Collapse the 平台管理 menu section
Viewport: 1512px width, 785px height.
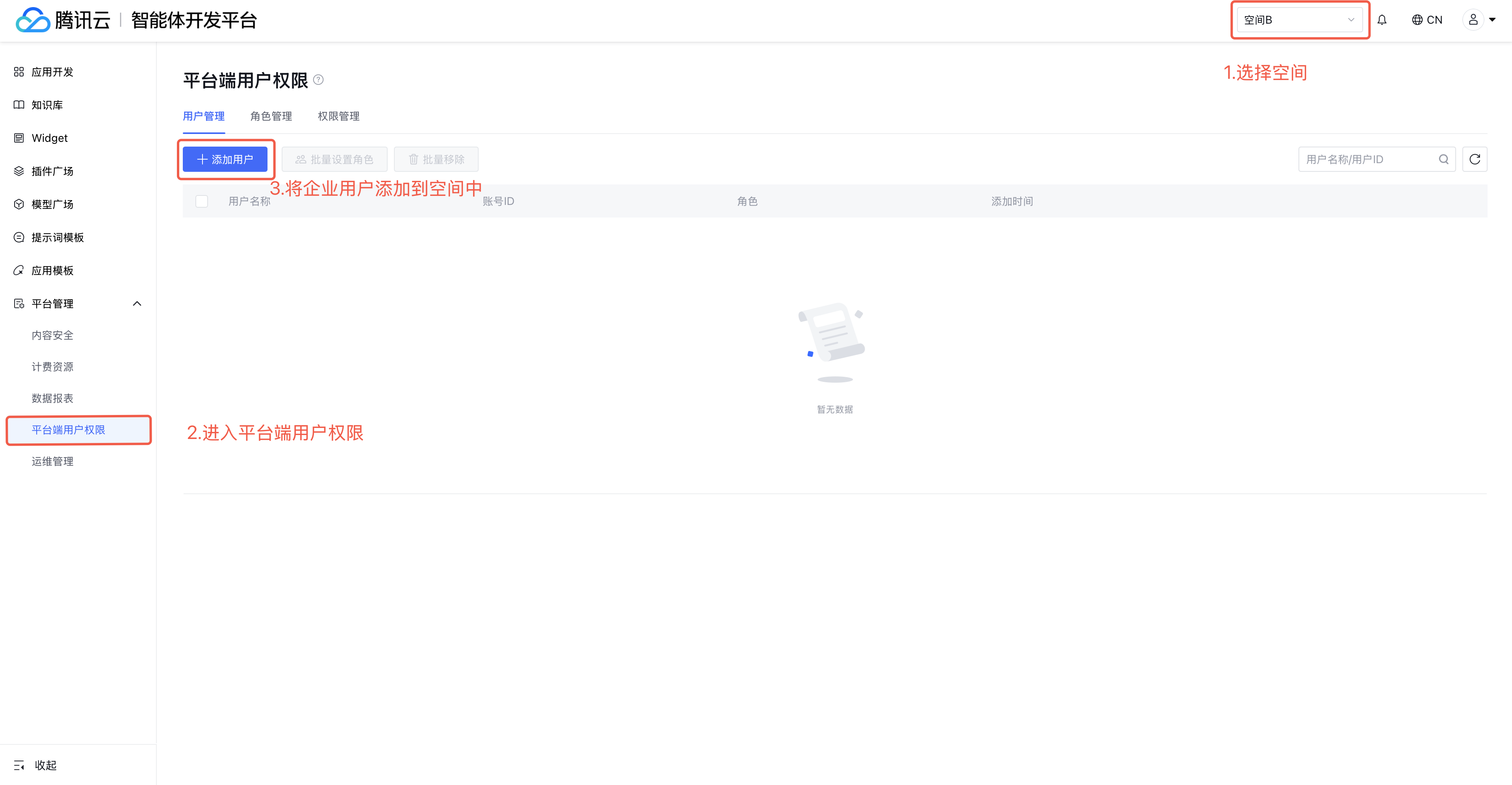click(x=137, y=303)
